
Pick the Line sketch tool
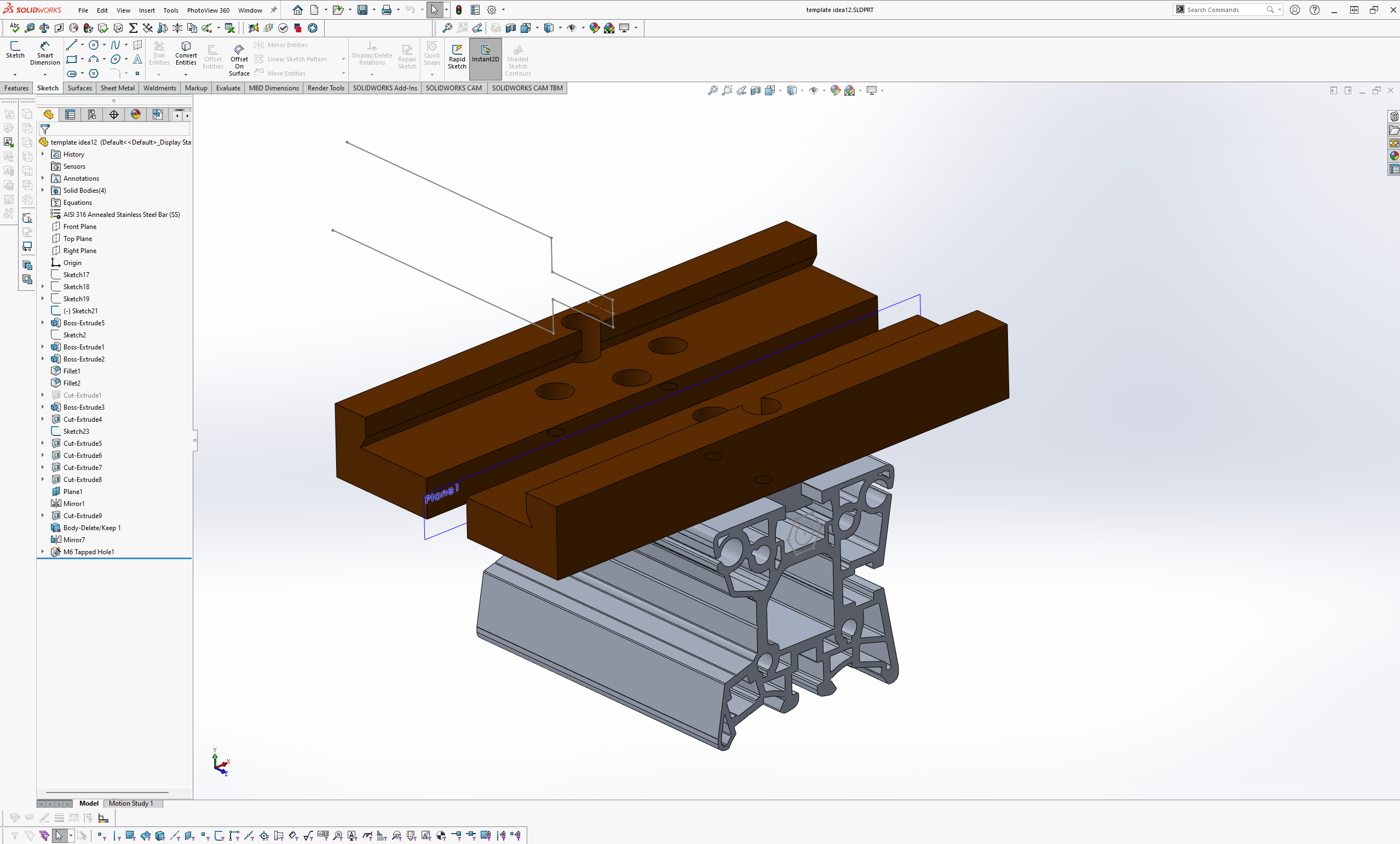click(71, 45)
